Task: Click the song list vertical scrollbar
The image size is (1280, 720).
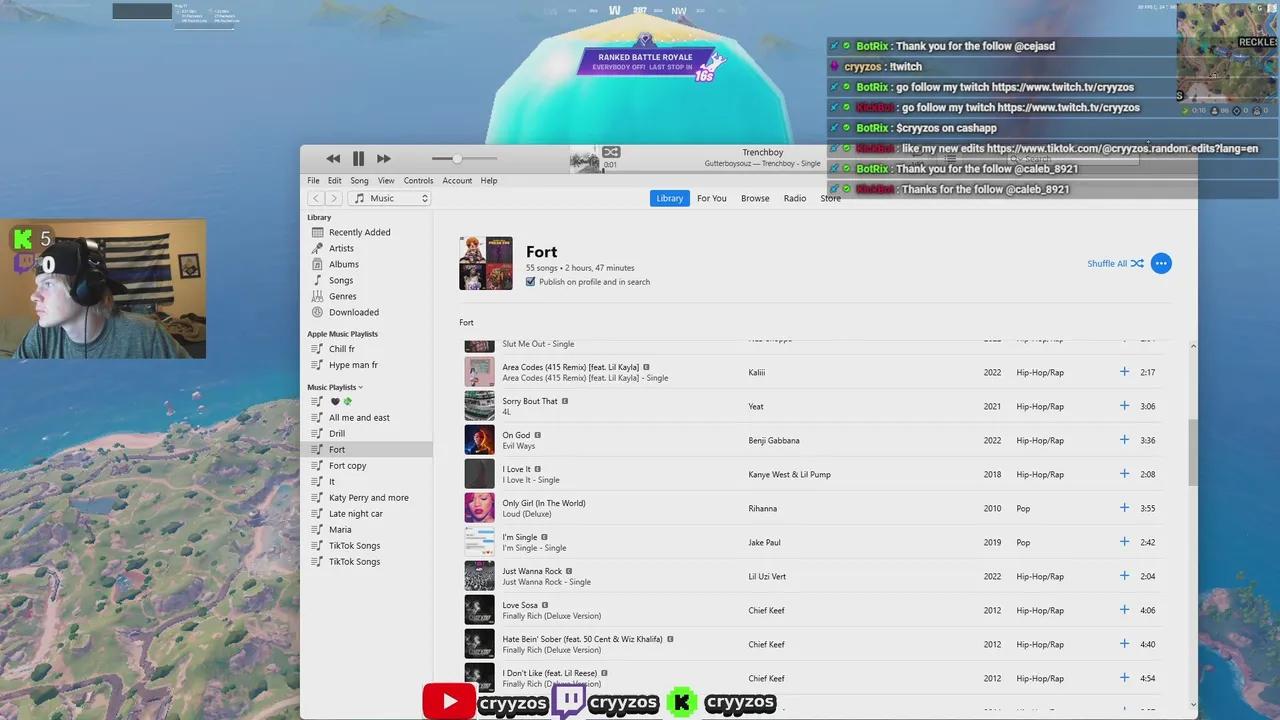Action: coord(1192,453)
